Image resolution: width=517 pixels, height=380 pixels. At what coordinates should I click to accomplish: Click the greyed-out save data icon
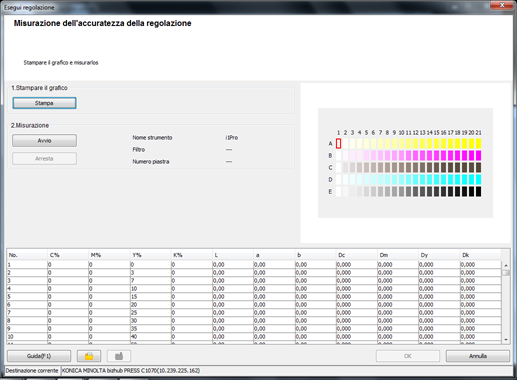click(x=119, y=356)
